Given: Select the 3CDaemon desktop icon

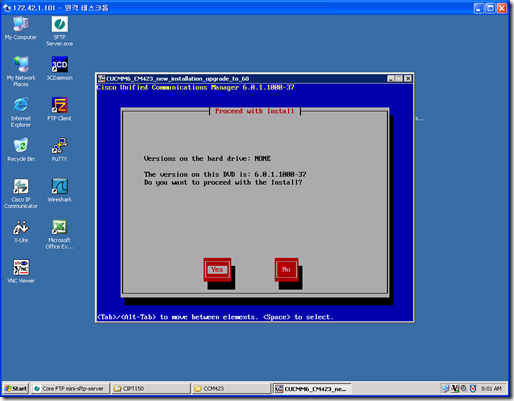Looking at the screenshot, I should coord(59,69).
